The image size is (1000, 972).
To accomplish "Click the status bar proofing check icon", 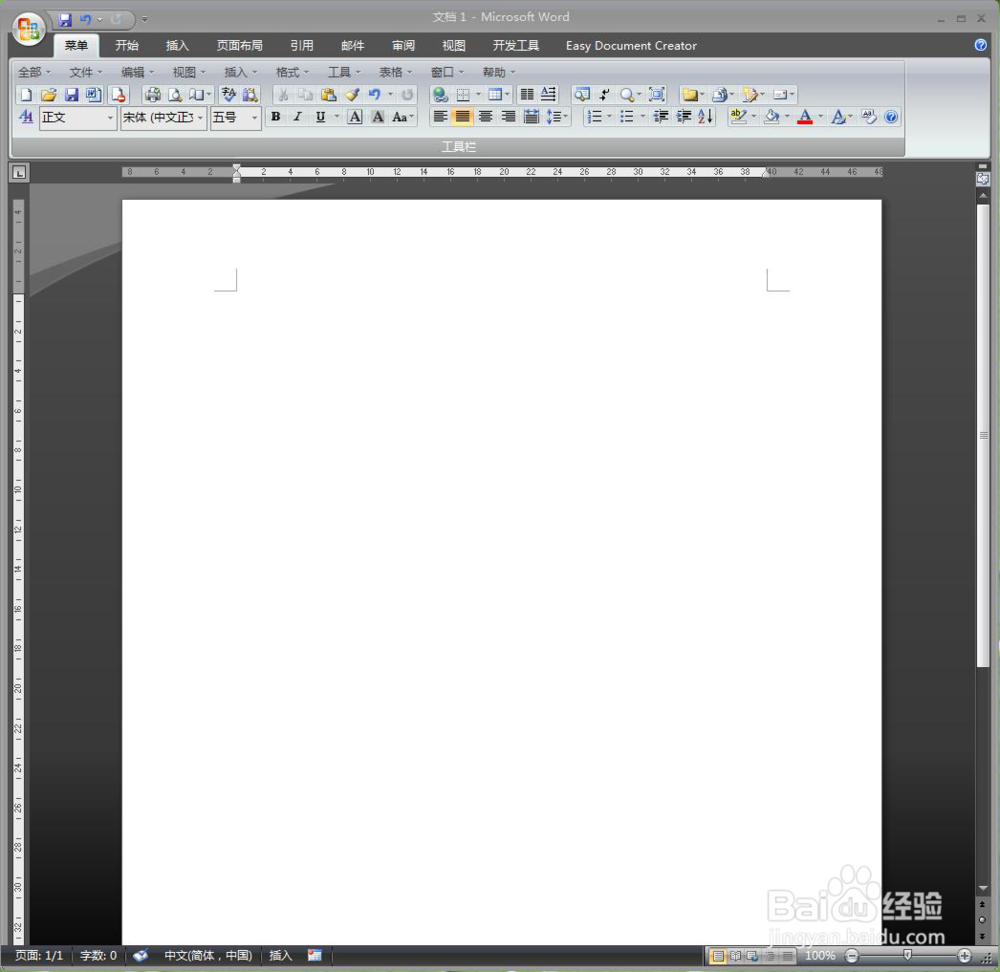I will coord(140,955).
